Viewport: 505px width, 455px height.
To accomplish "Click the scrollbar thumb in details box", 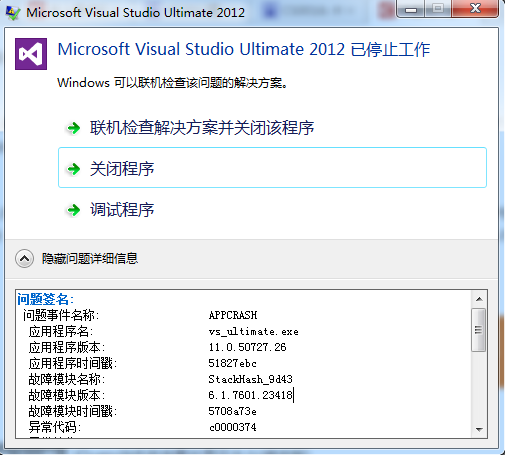I will (x=478, y=330).
